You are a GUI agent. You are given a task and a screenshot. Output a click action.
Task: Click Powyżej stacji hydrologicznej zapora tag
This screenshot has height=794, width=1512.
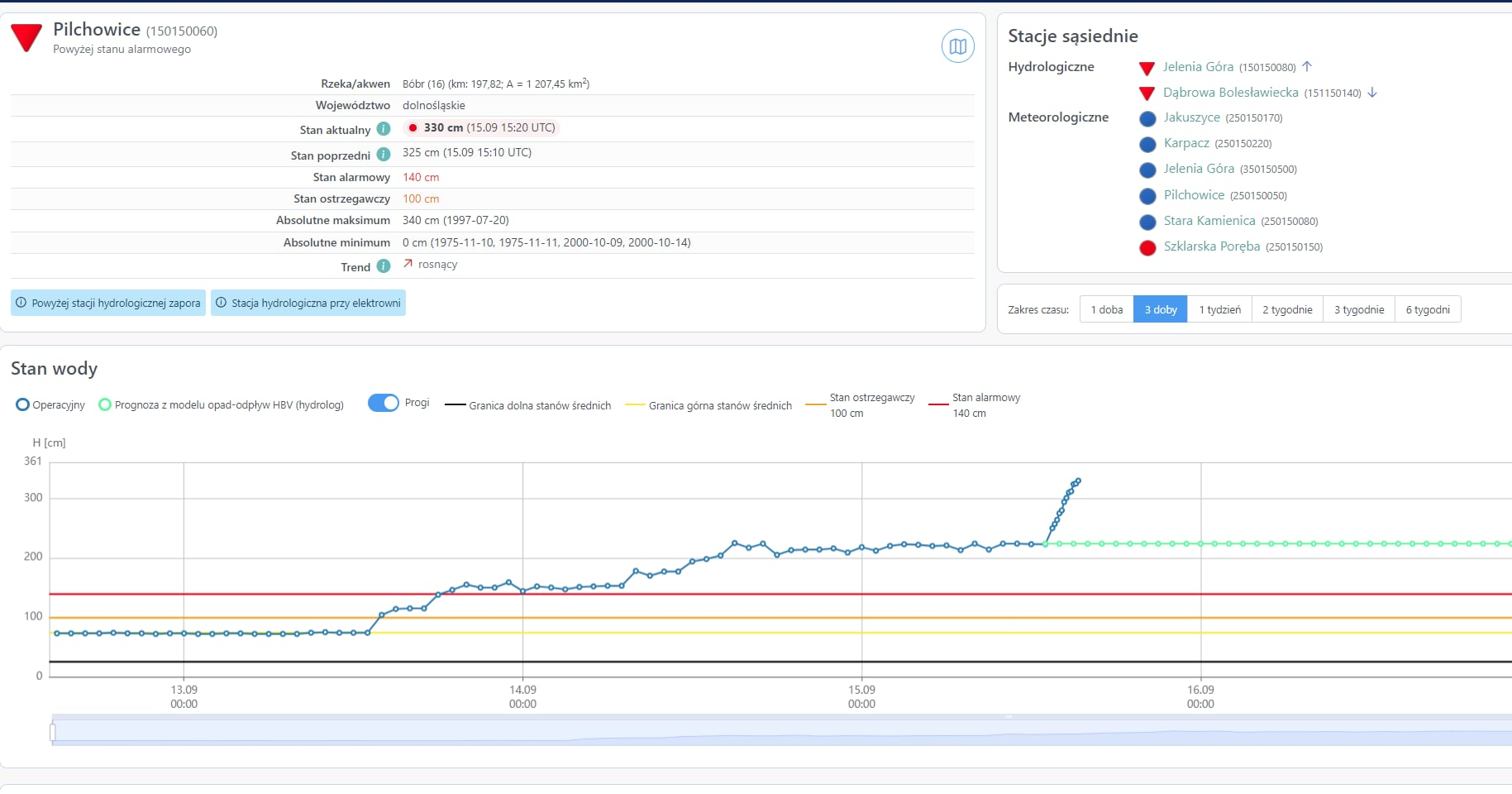click(x=108, y=303)
